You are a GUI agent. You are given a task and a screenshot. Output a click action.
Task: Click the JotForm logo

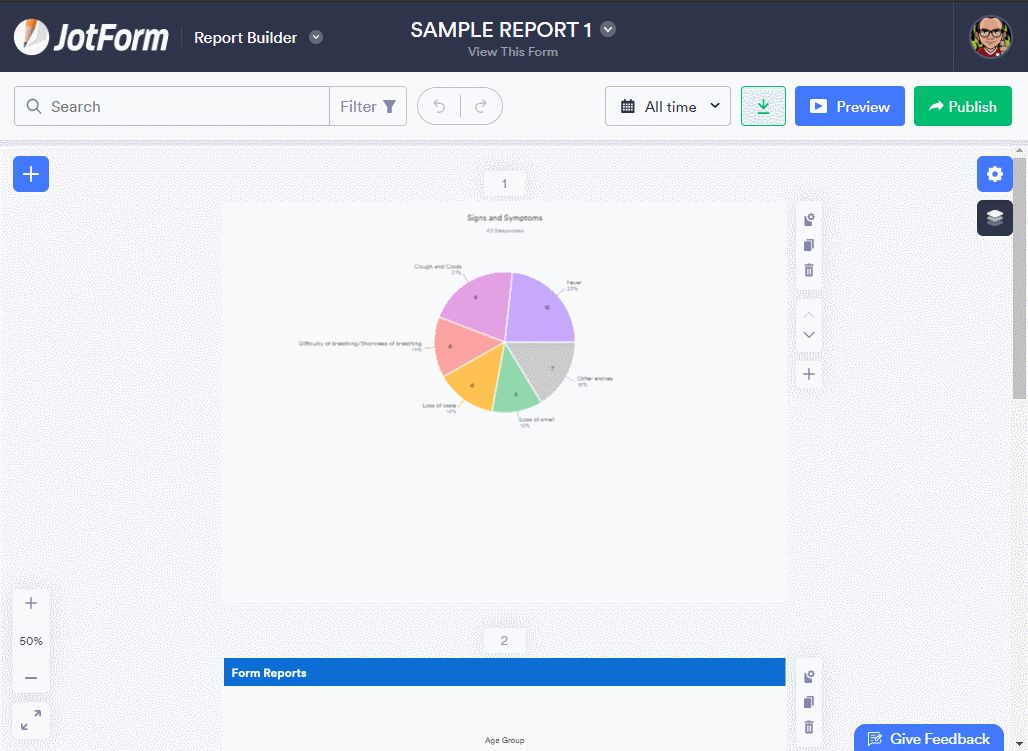91,37
